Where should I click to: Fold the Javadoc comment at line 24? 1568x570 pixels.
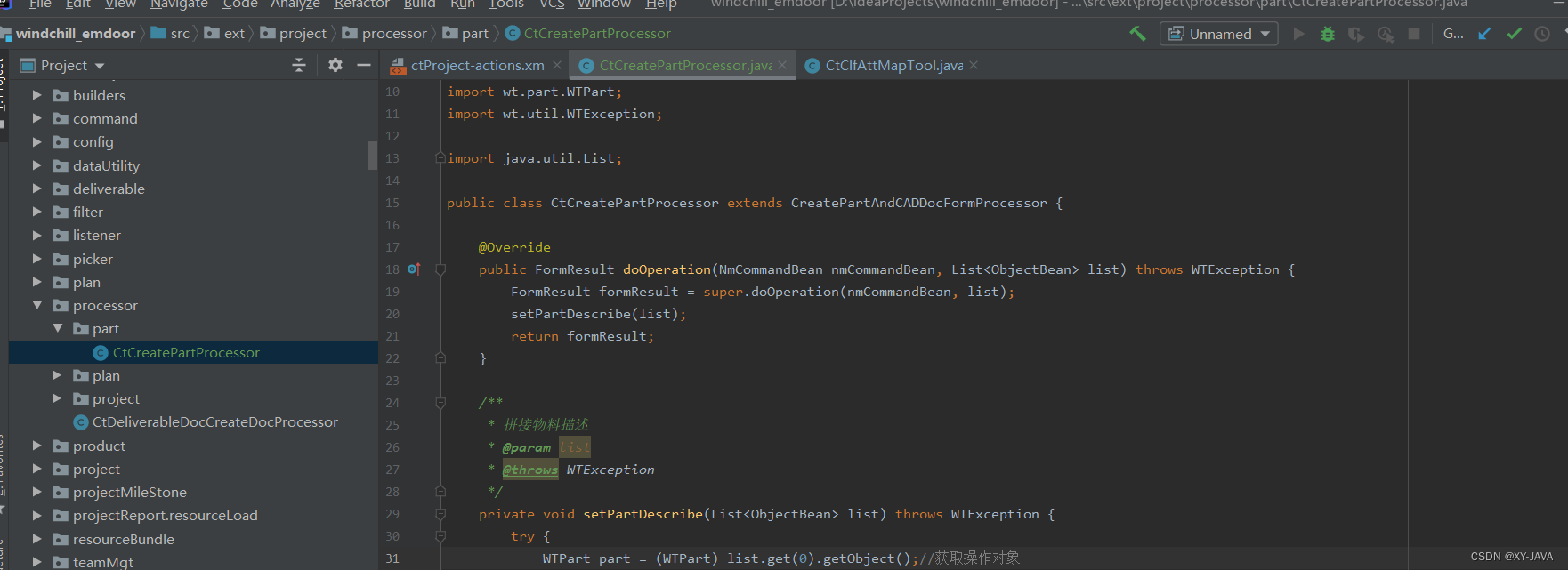coord(440,403)
